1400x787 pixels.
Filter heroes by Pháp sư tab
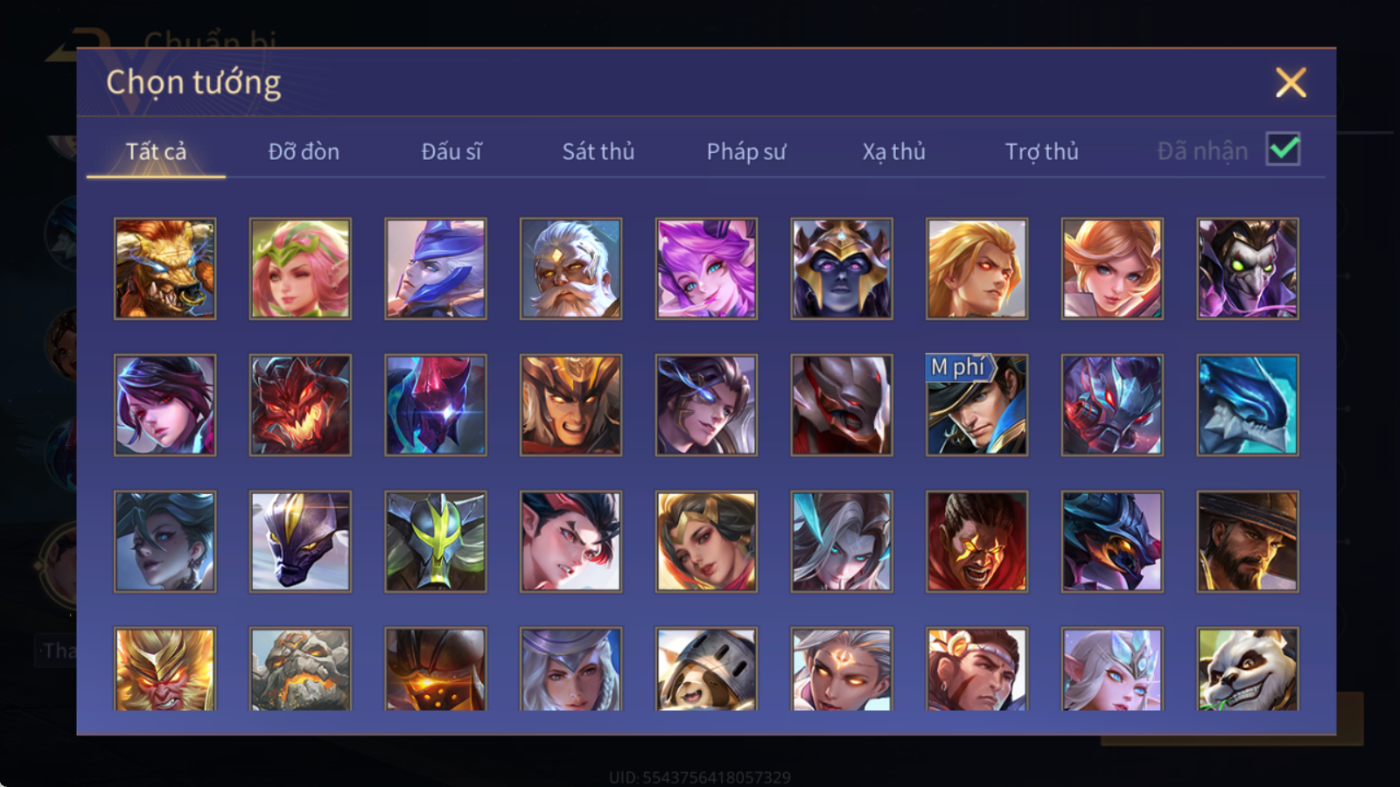(x=746, y=152)
